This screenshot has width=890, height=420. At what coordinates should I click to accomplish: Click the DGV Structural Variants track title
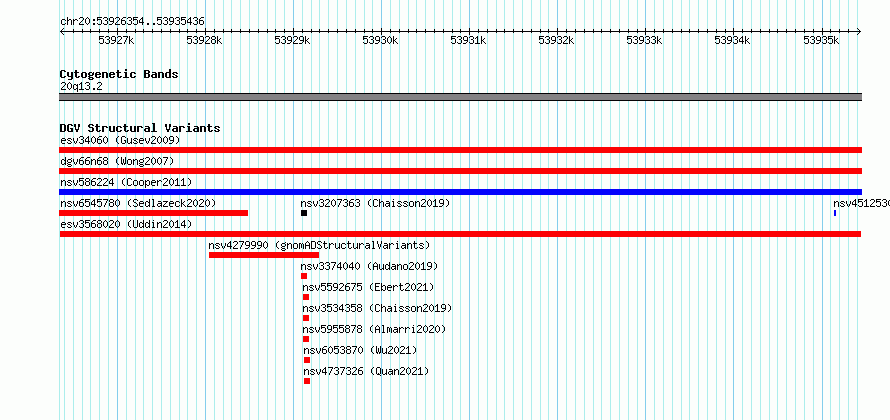[140, 128]
